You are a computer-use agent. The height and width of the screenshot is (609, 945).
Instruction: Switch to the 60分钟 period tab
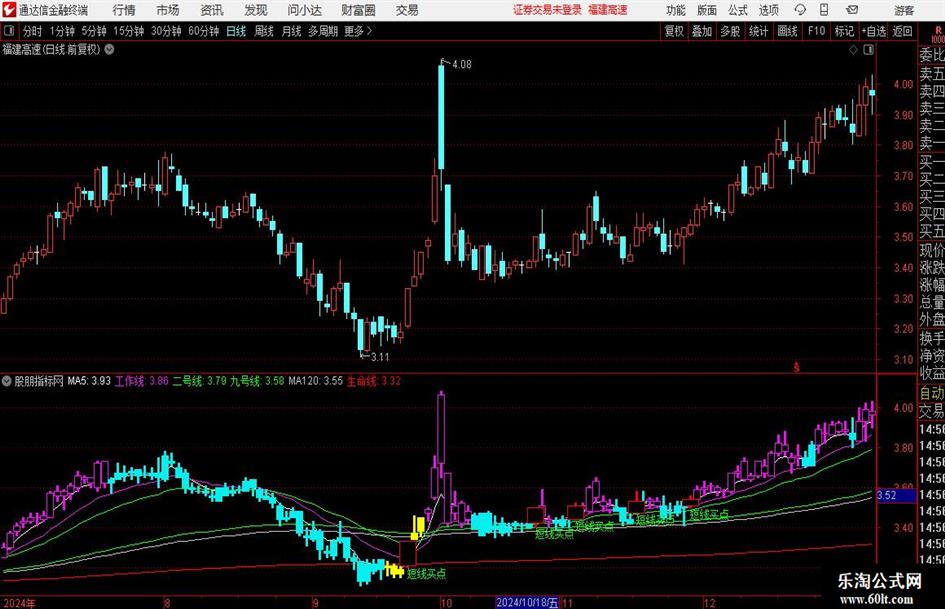[204, 31]
